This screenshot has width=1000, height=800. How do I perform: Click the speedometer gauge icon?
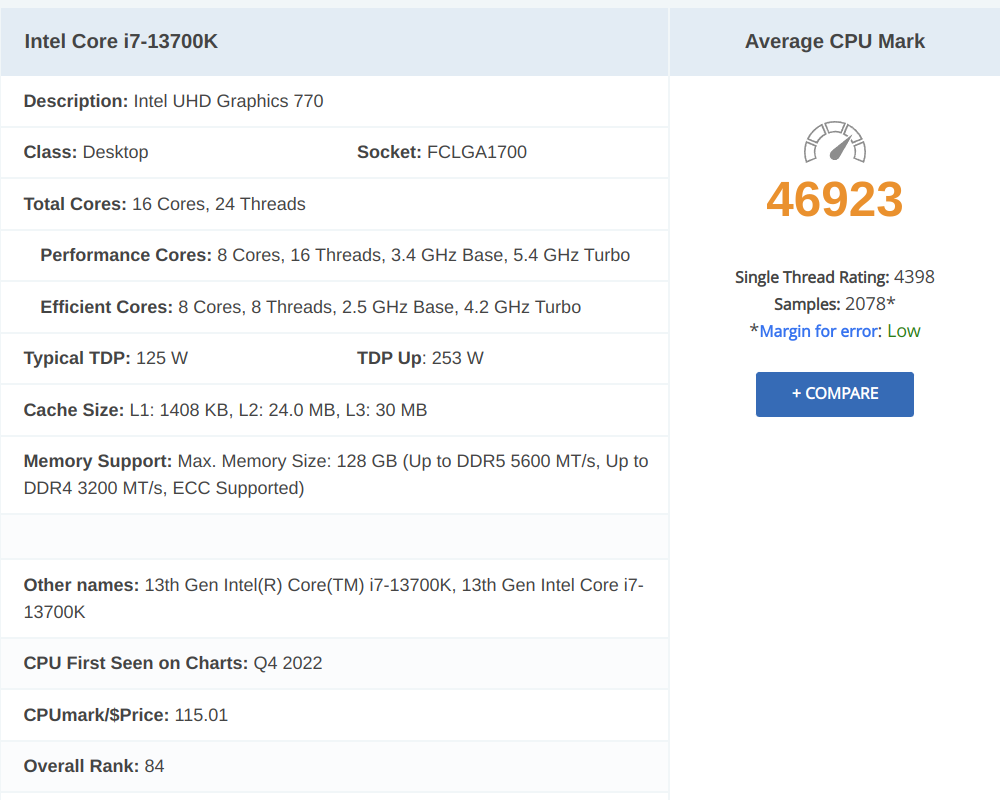point(834,141)
